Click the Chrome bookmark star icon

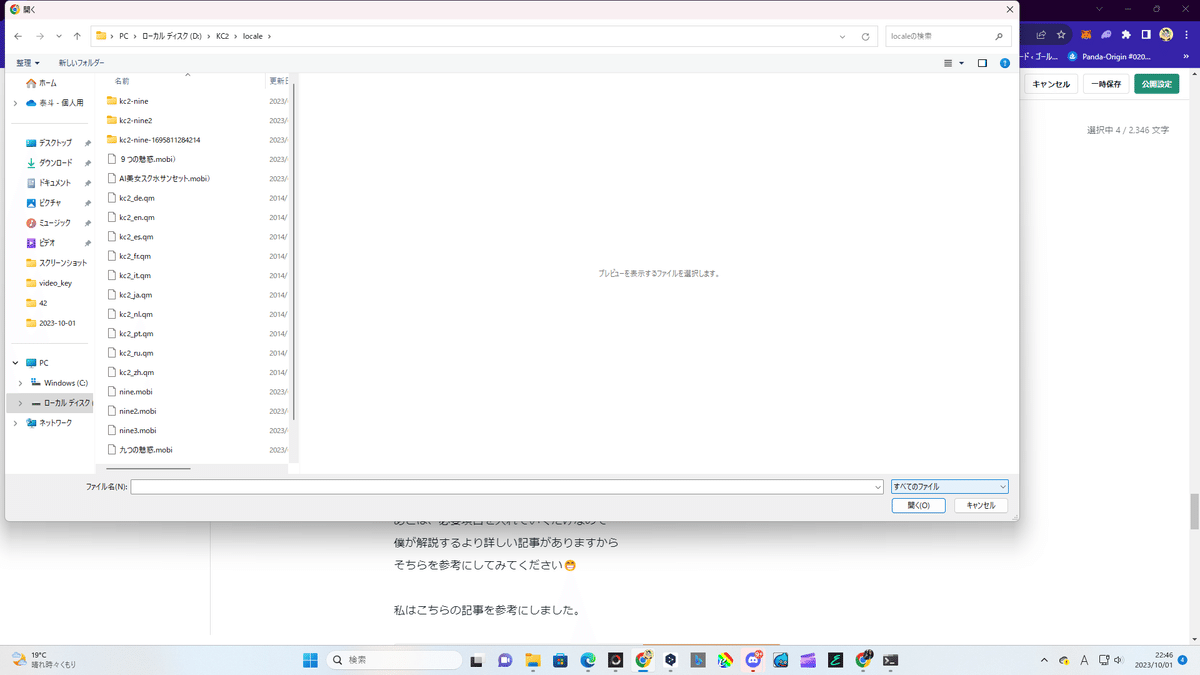1061,34
